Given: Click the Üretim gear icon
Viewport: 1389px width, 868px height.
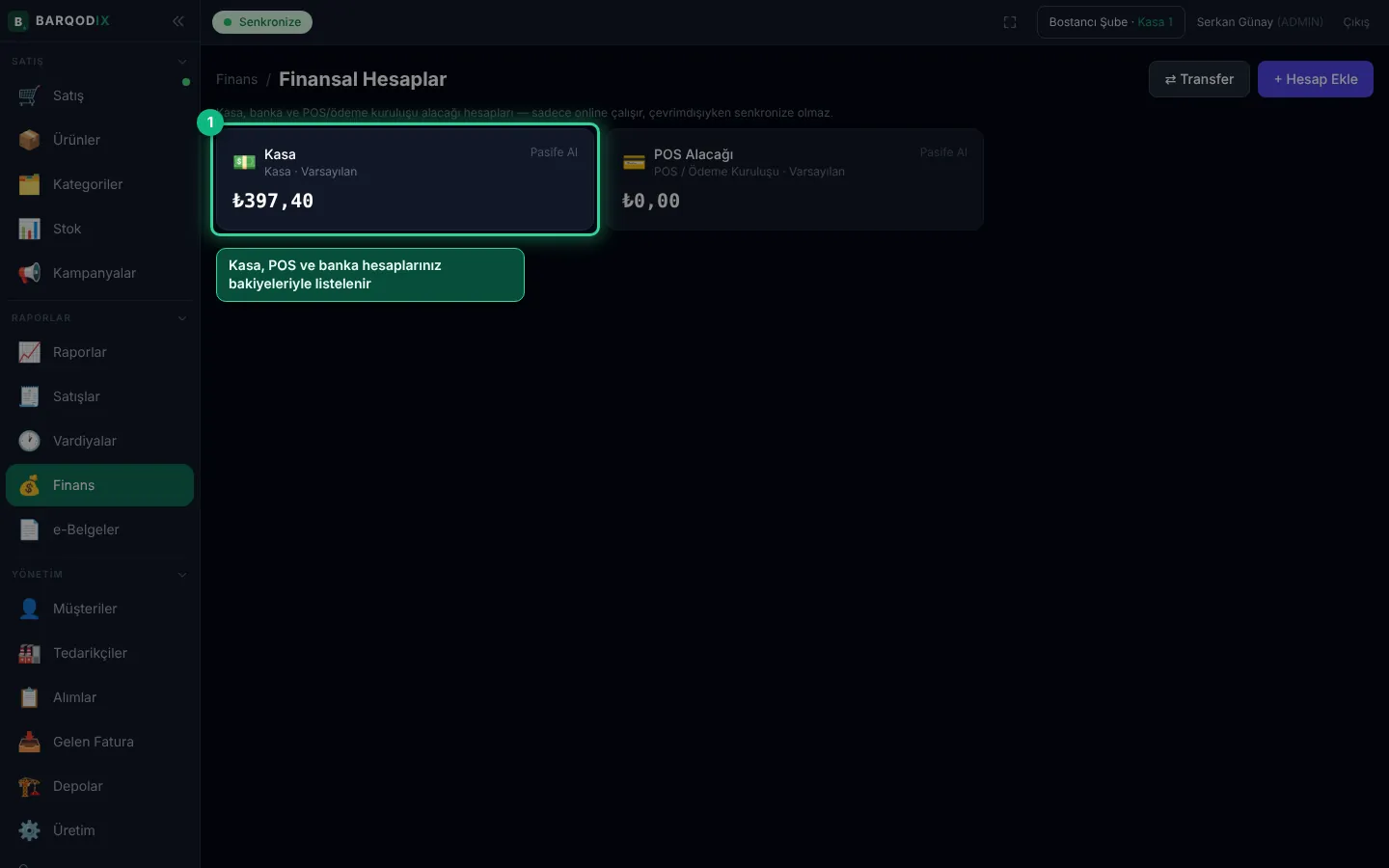Looking at the screenshot, I should pyautogui.click(x=29, y=830).
